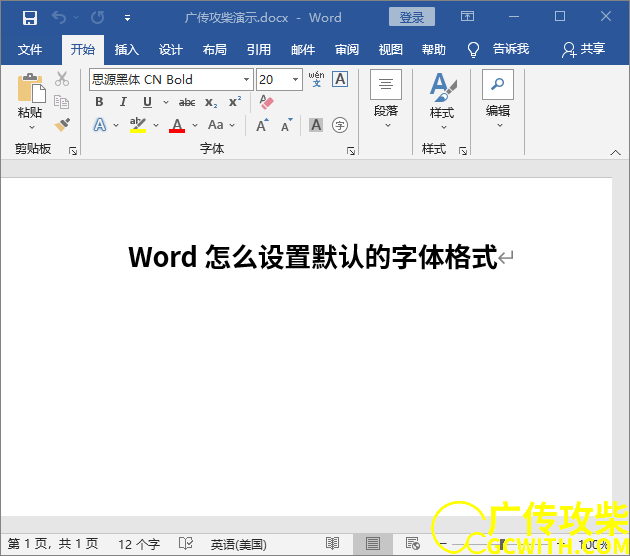Click the phonetic guide wén icon

(316, 79)
